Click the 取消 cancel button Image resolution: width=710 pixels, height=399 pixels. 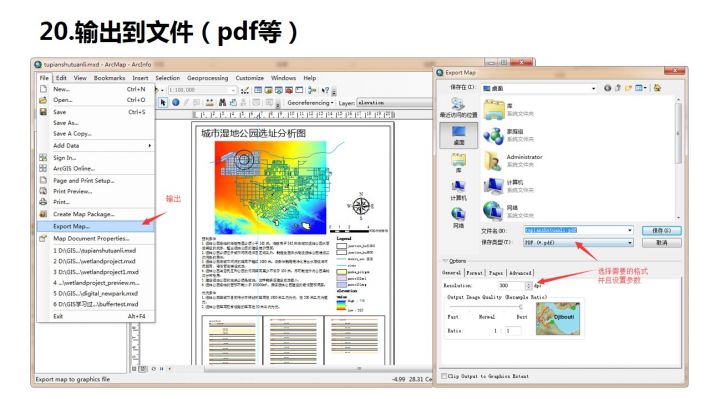pos(662,243)
